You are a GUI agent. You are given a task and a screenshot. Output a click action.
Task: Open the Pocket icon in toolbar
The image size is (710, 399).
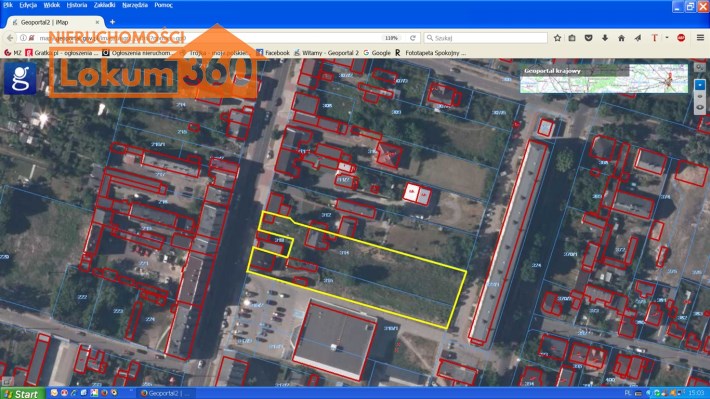click(x=588, y=38)
